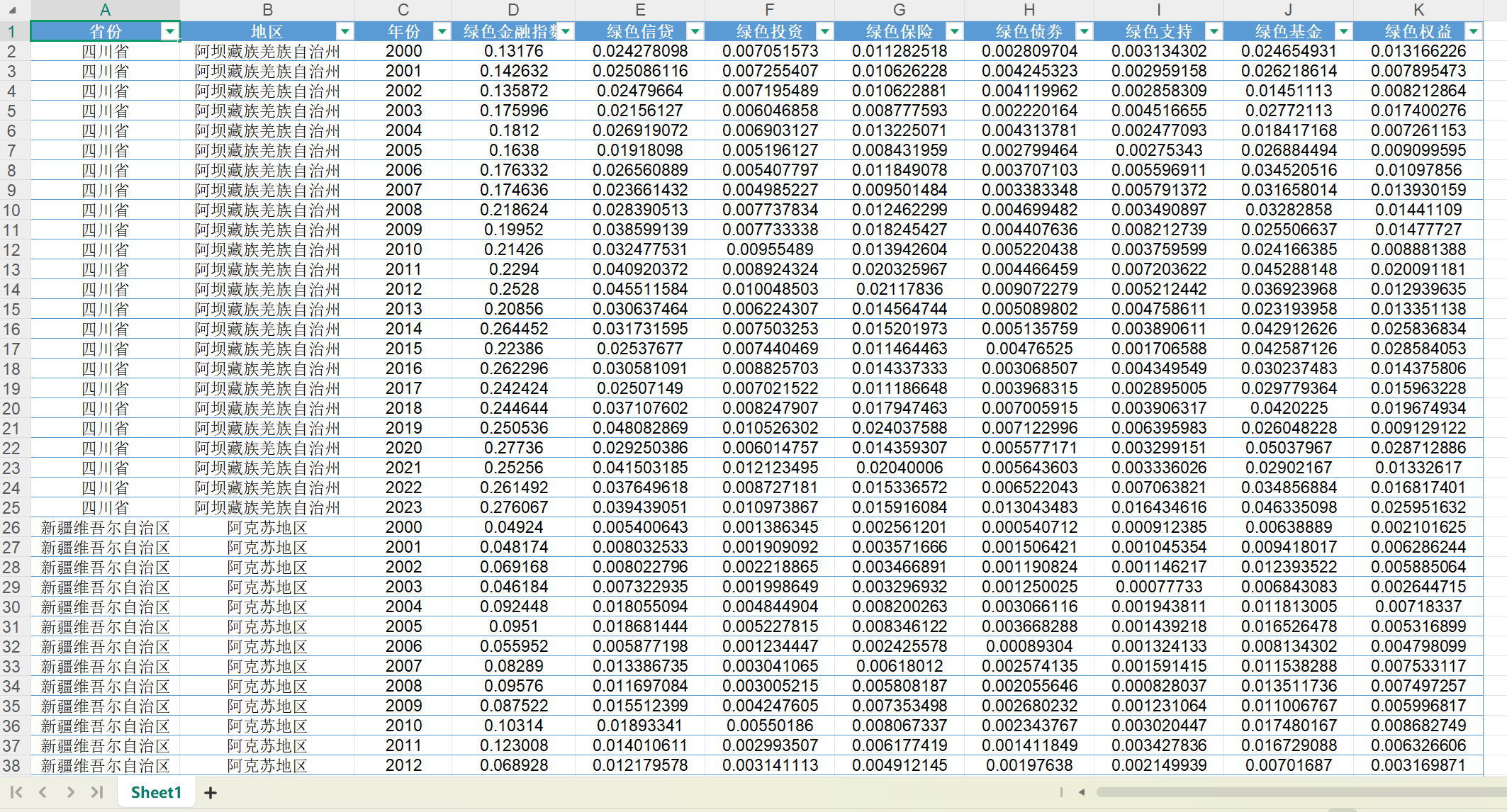Go to the first sheet using the navigation arrow

(x=16, y=792)
